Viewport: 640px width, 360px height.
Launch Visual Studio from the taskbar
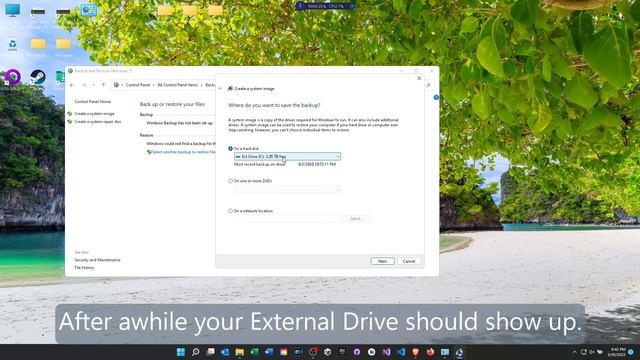pyautogui.click(x=386, y=352)
